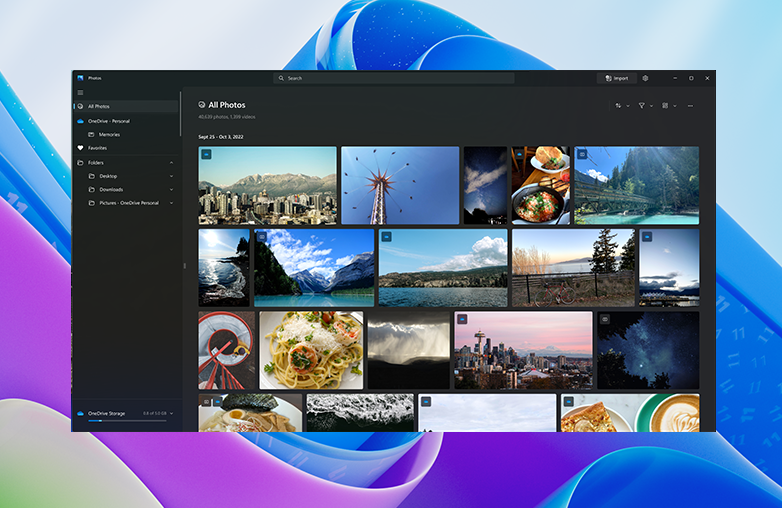The image size is (782, 508).
Task: Open the city skyline with mountains photo
Action: point(267,185)
